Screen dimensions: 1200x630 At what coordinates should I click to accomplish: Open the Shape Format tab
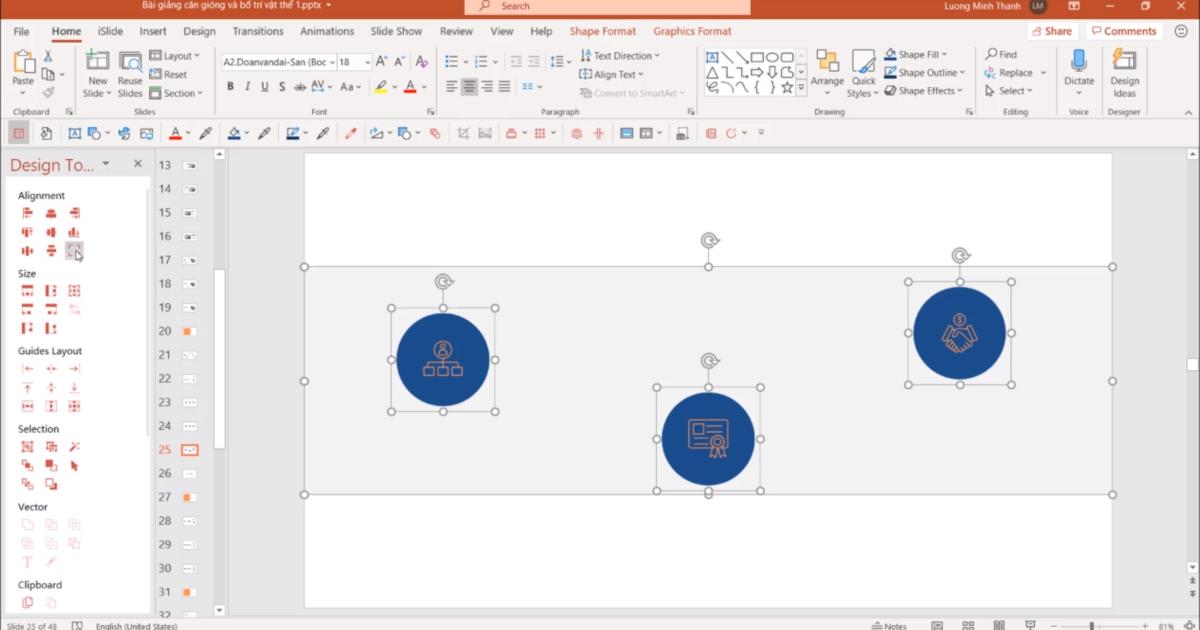pos(602,31)
